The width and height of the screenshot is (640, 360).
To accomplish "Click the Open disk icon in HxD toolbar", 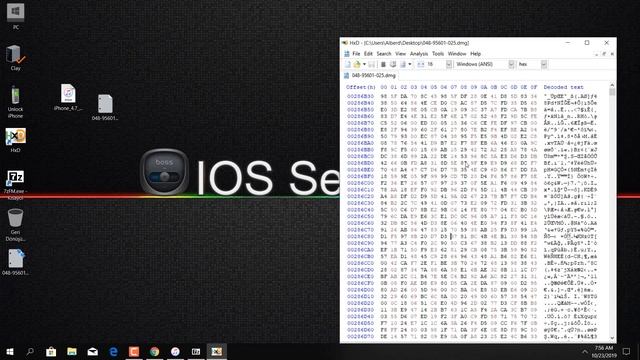I will tap(393, 64).
